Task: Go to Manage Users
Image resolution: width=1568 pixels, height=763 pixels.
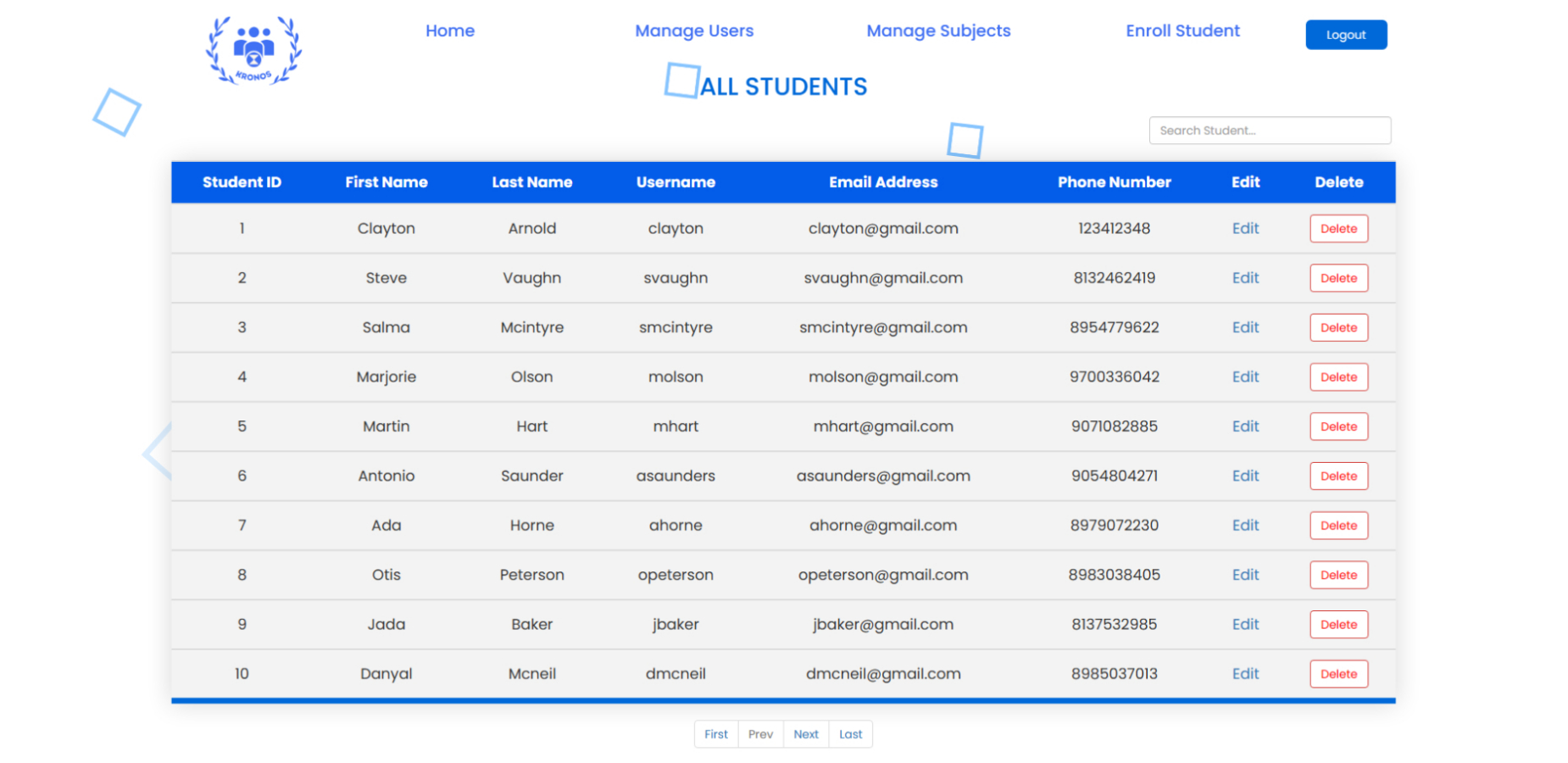Action: [x=693, y=31]
